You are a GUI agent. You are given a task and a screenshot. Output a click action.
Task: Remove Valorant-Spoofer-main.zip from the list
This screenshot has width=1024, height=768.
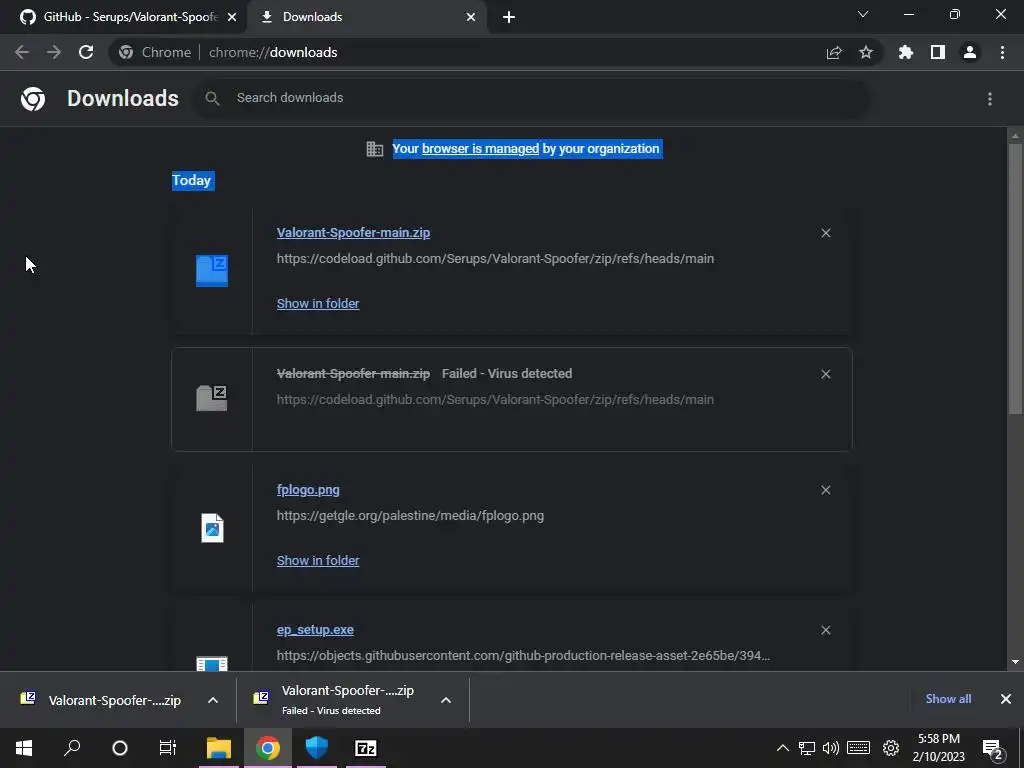coord(826,233)
